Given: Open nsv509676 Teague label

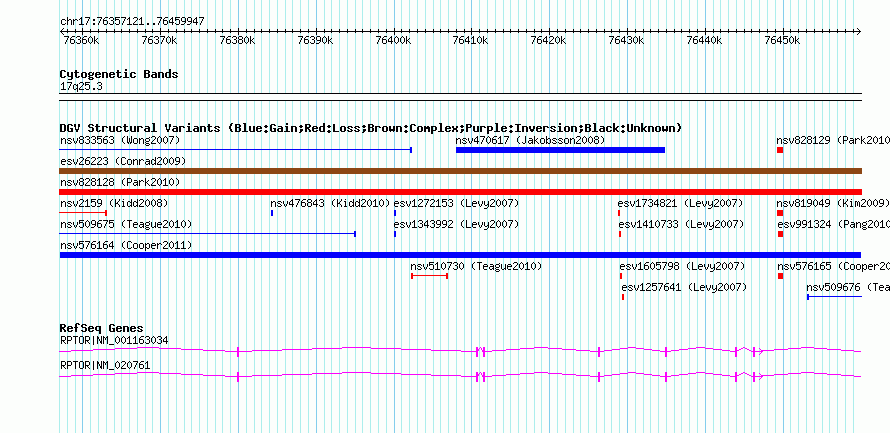Looking at the screenshot, I should point(848,287).
